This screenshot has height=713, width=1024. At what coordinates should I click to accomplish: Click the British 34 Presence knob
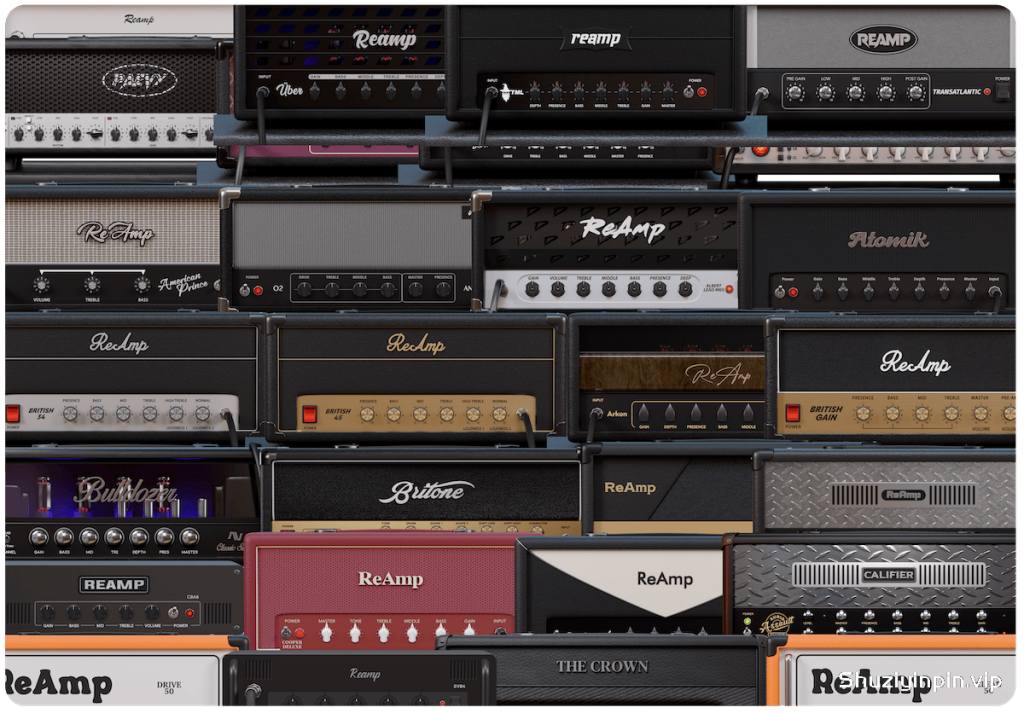click(x=71, y=413)
